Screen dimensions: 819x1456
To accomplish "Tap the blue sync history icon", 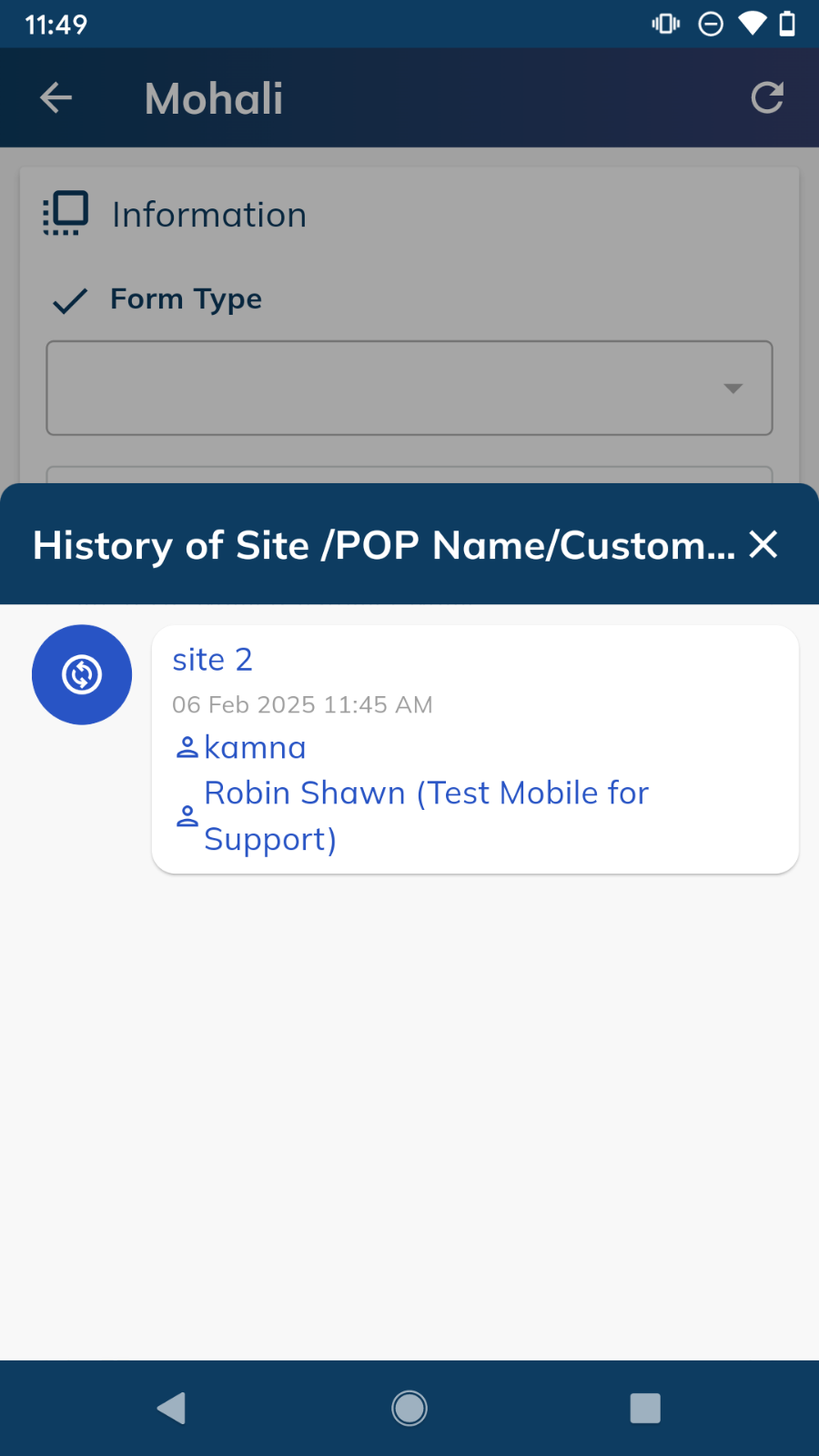I will pos(82,675).
